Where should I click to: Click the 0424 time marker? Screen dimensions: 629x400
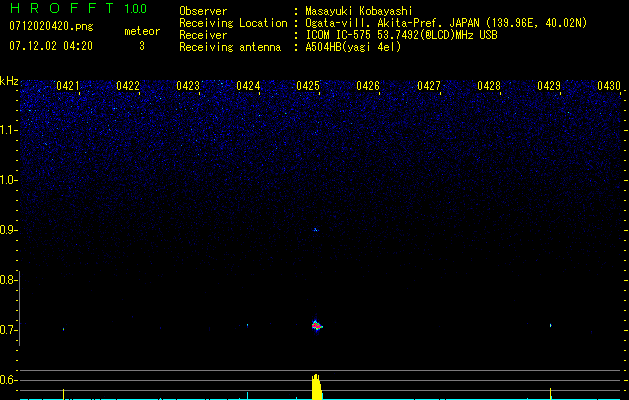pyautogui.click(x=248, y=86)
